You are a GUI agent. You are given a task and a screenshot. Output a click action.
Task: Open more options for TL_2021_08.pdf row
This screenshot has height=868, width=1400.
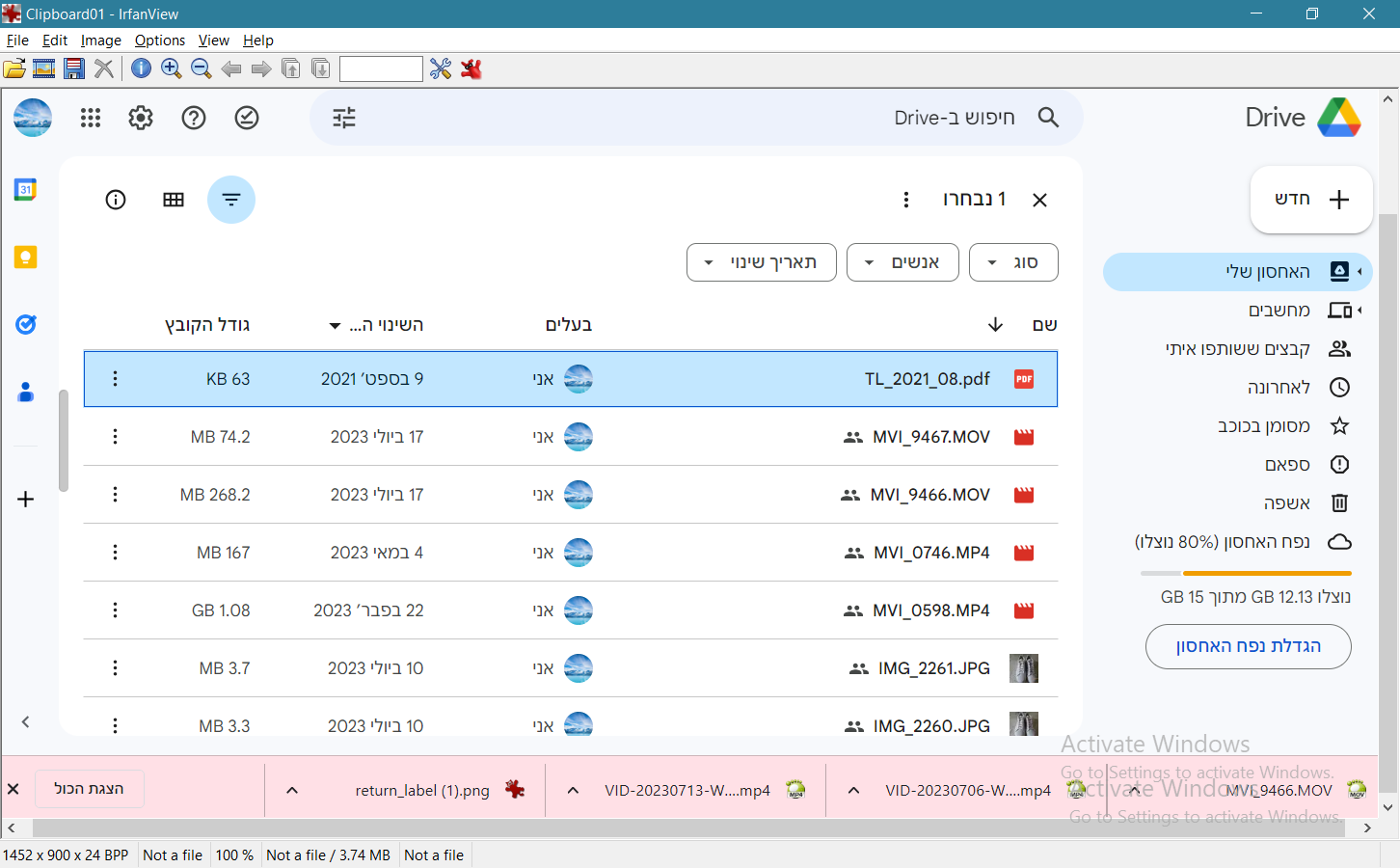coord(115,379)
